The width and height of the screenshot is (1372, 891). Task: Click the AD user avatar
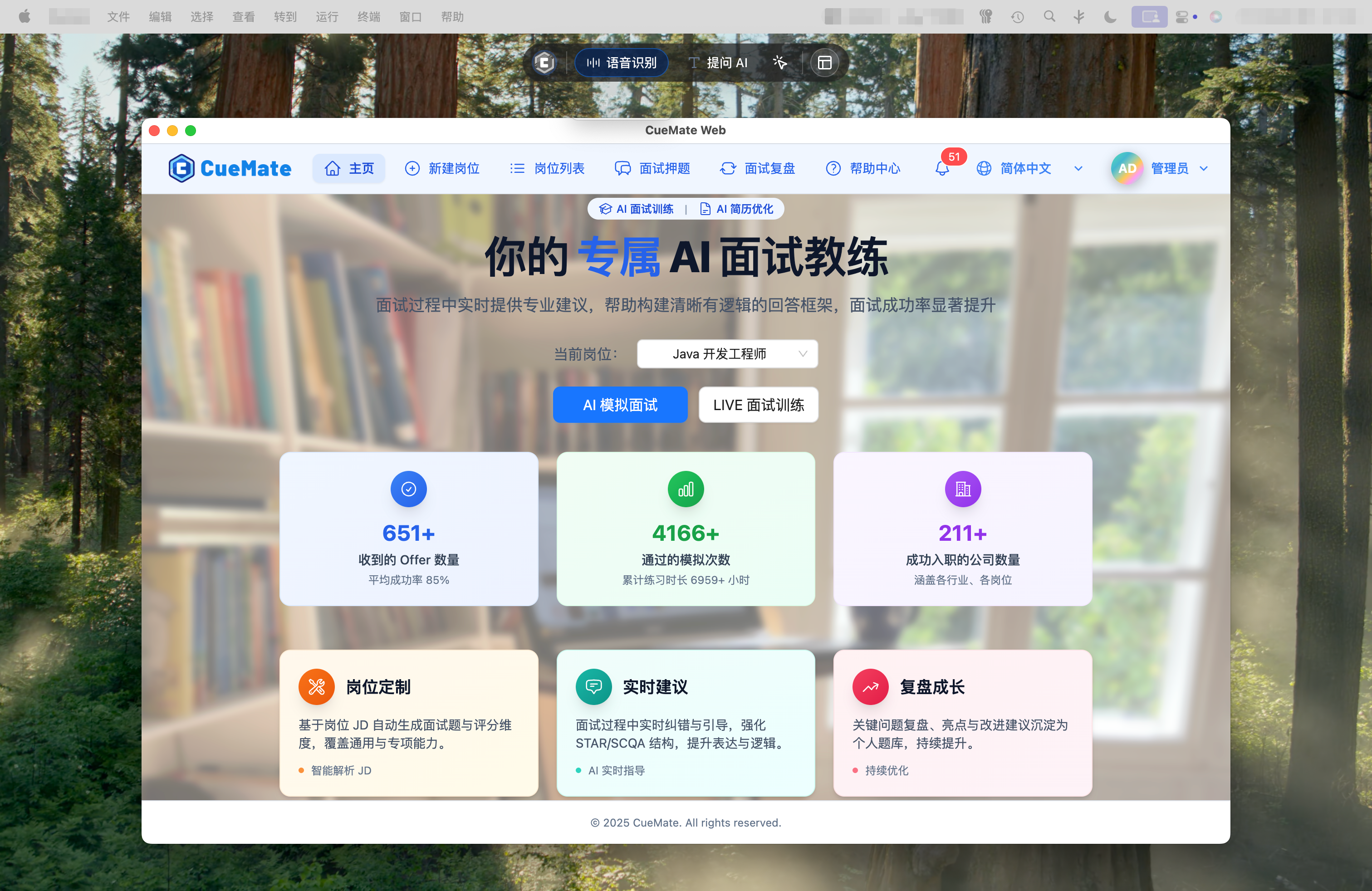[1127, 168]
